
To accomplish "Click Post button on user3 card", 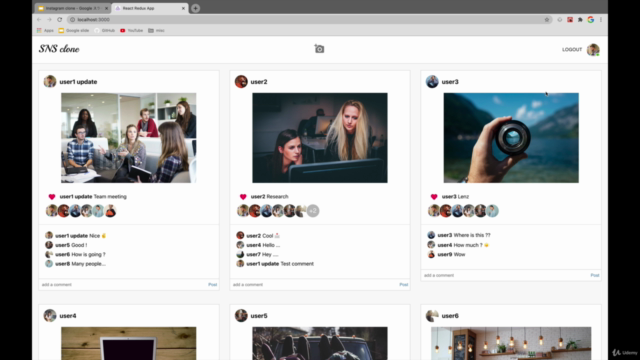I will (x=595, y=275).
